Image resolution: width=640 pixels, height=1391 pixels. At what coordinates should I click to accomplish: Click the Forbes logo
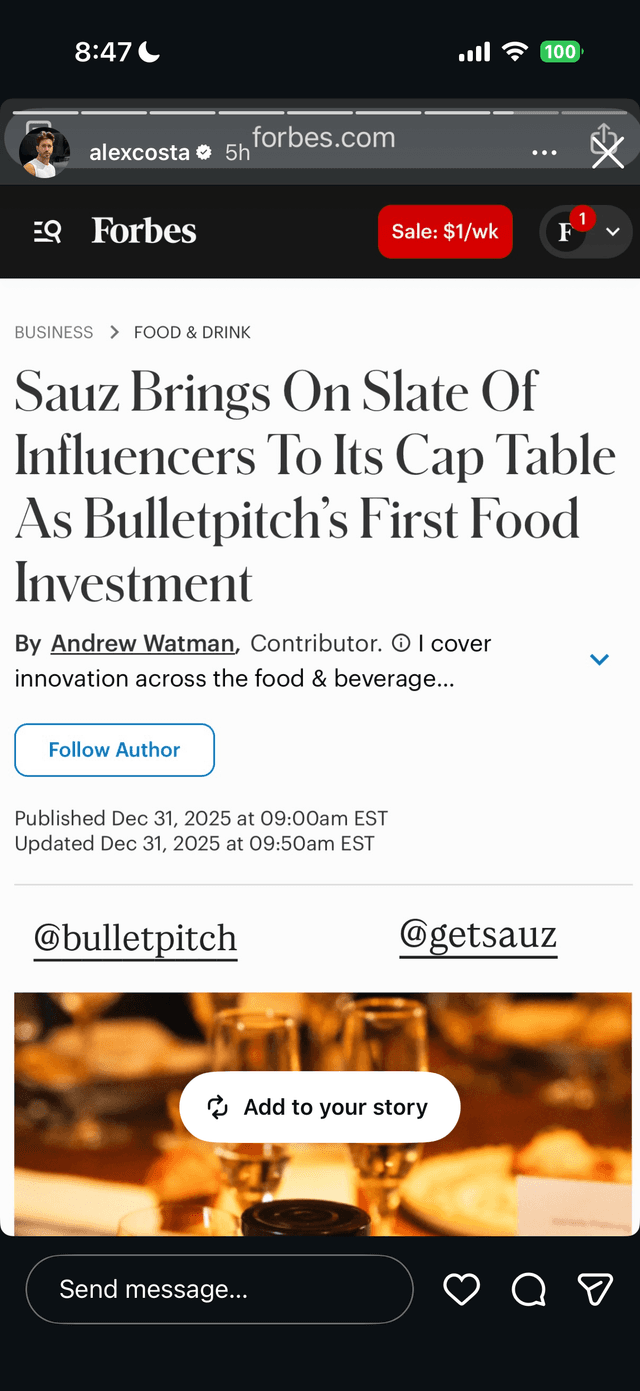pyautogui.click(x=144, y=232)
